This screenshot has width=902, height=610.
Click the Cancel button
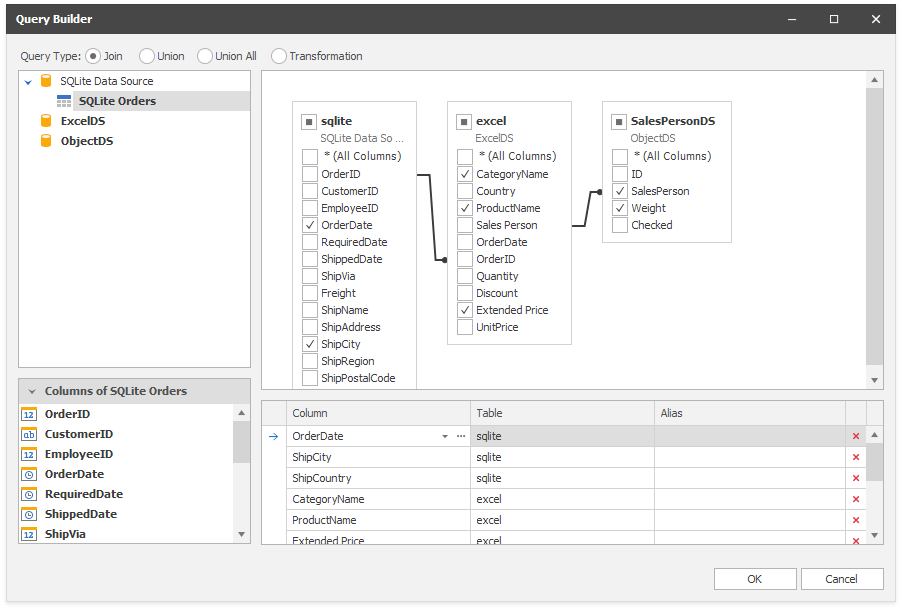[841, 578]
